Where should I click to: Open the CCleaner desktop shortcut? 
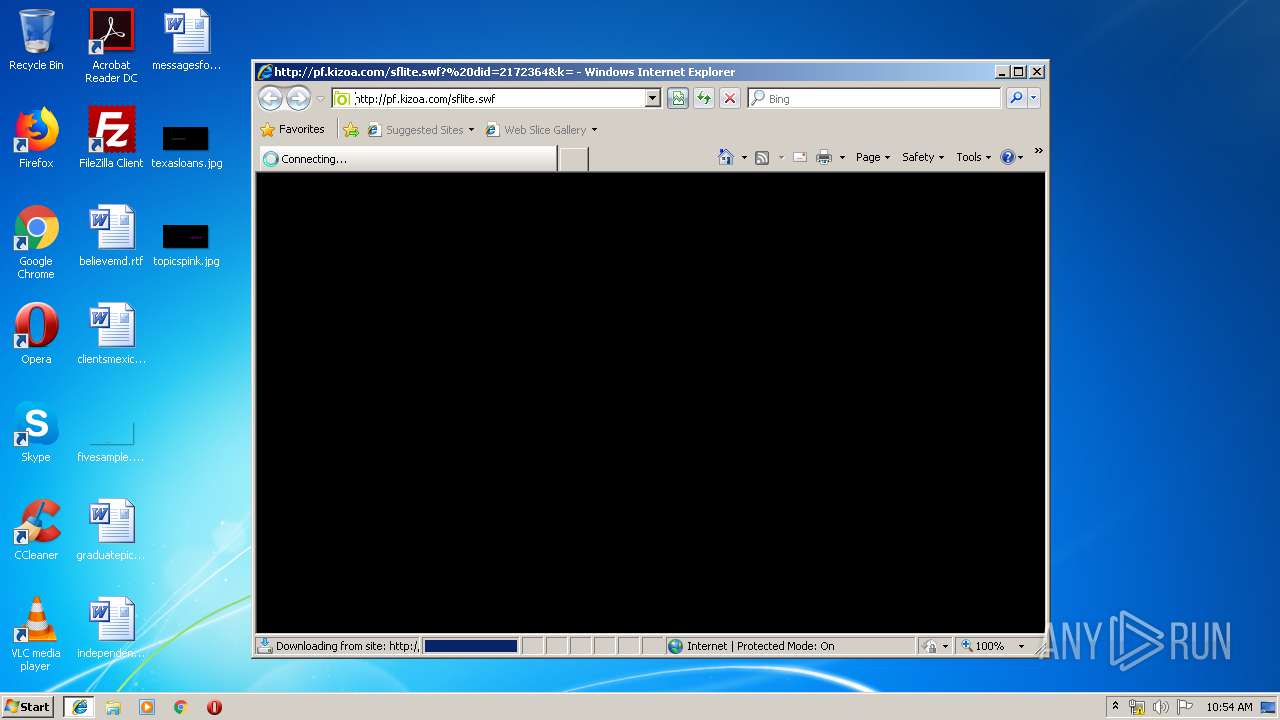pos(36,530)
